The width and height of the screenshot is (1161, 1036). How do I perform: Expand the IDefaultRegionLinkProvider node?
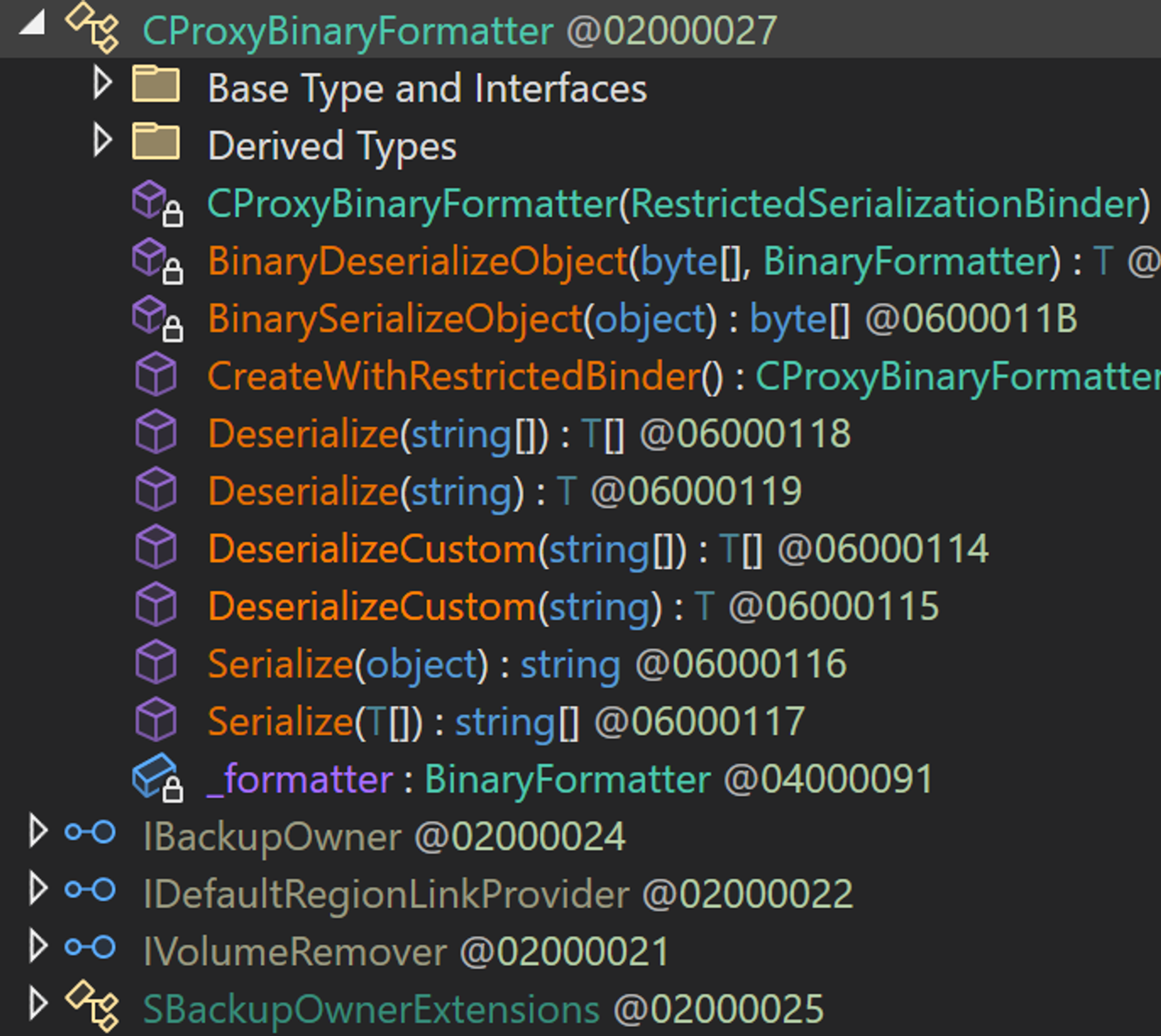[x=38, y=888]
